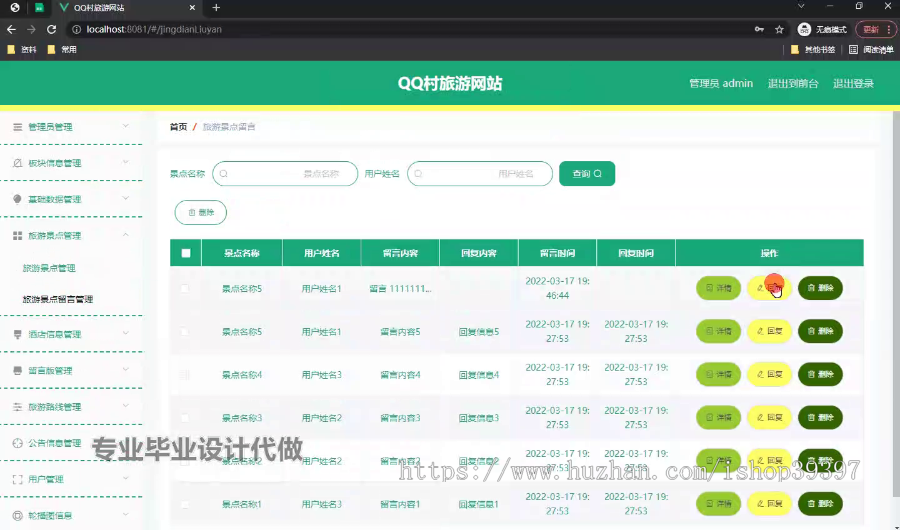Click the password key icon in address bar

759,29
